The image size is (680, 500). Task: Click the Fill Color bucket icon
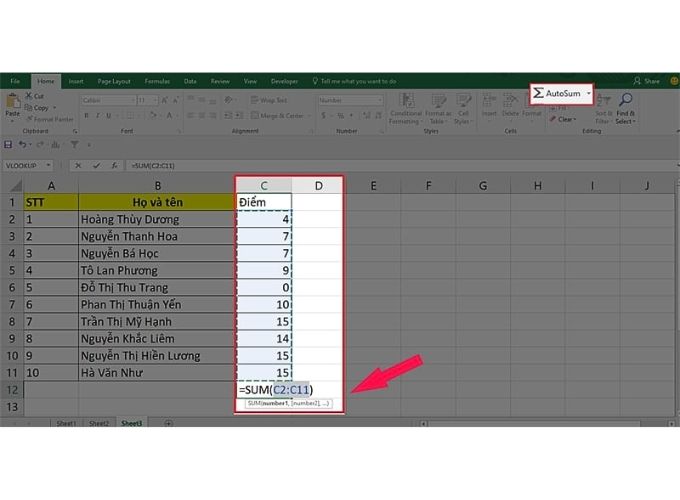tap(153, 115)
